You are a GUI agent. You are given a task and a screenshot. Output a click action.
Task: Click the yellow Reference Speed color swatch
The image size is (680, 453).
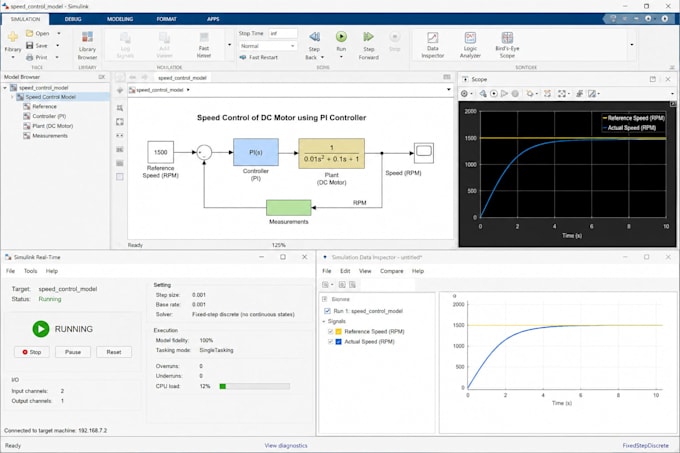pos(339,332)
